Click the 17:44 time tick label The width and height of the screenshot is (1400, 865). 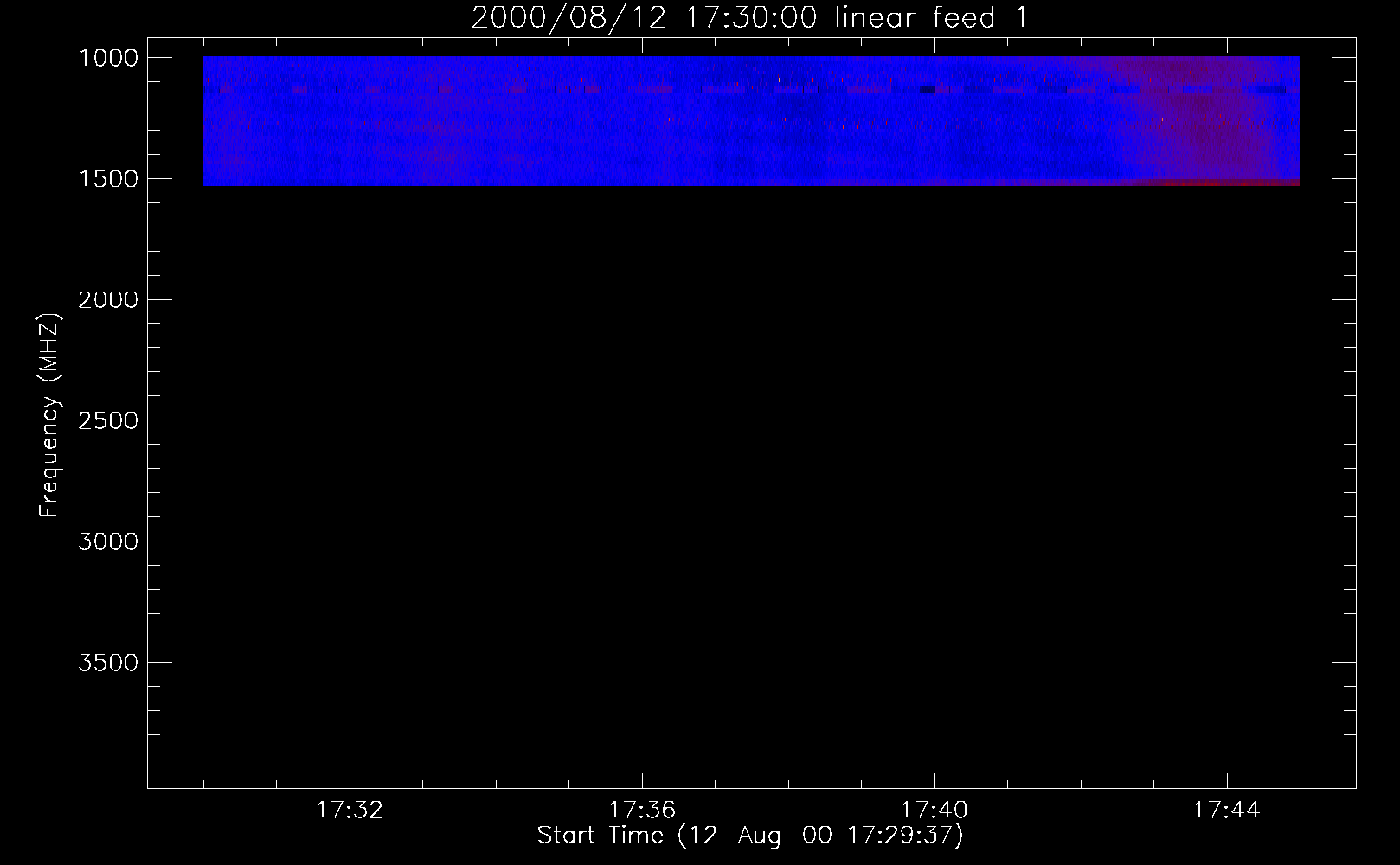(x=1227, y=811)
